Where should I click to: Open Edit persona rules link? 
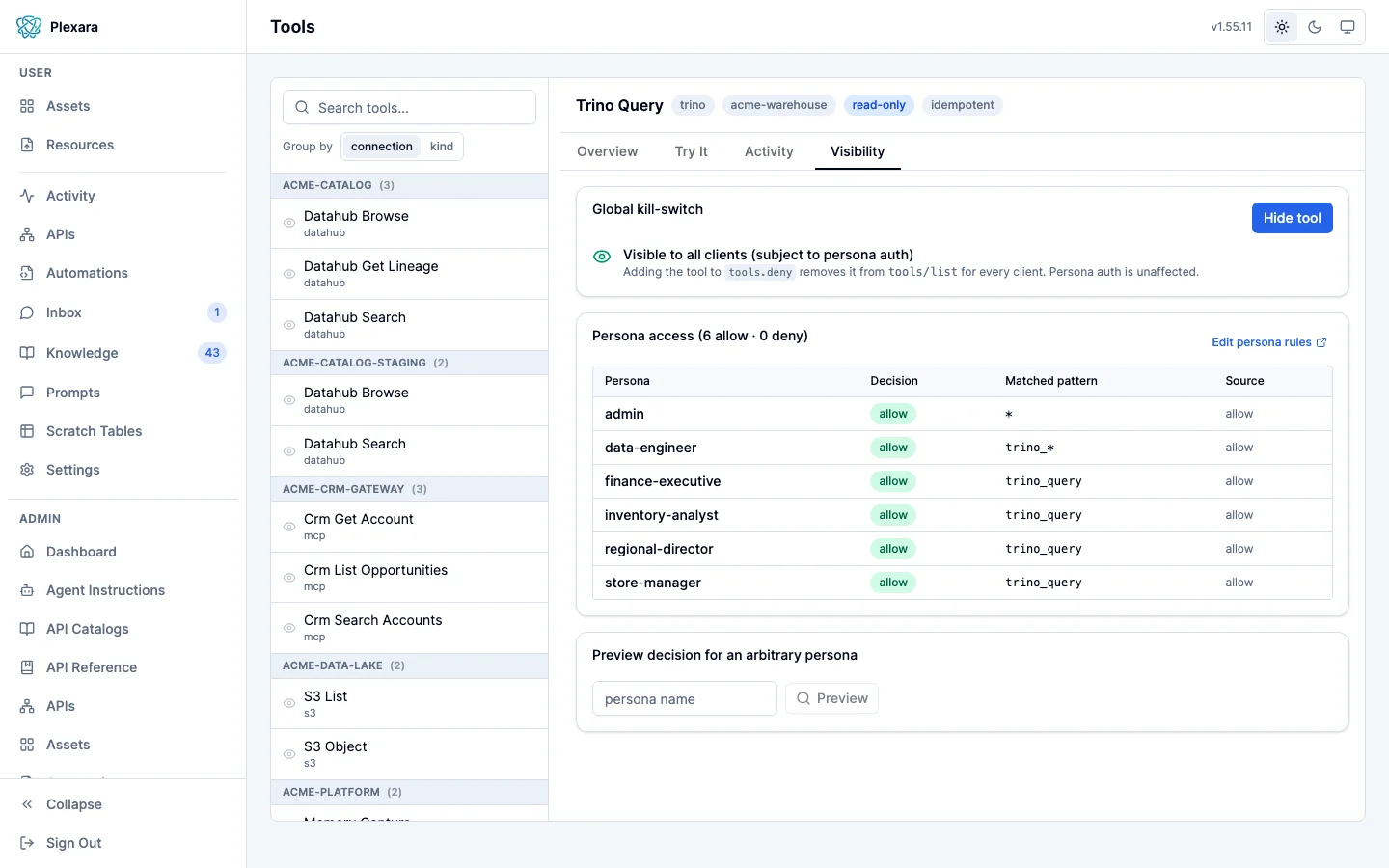[x=1269, y=342]
